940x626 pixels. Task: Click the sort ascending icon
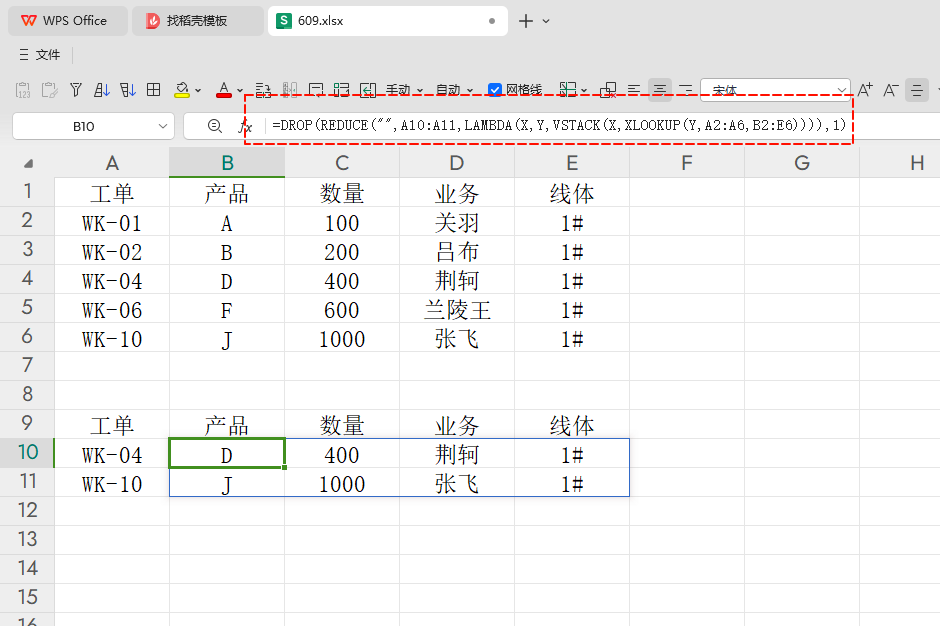point(102,90)
